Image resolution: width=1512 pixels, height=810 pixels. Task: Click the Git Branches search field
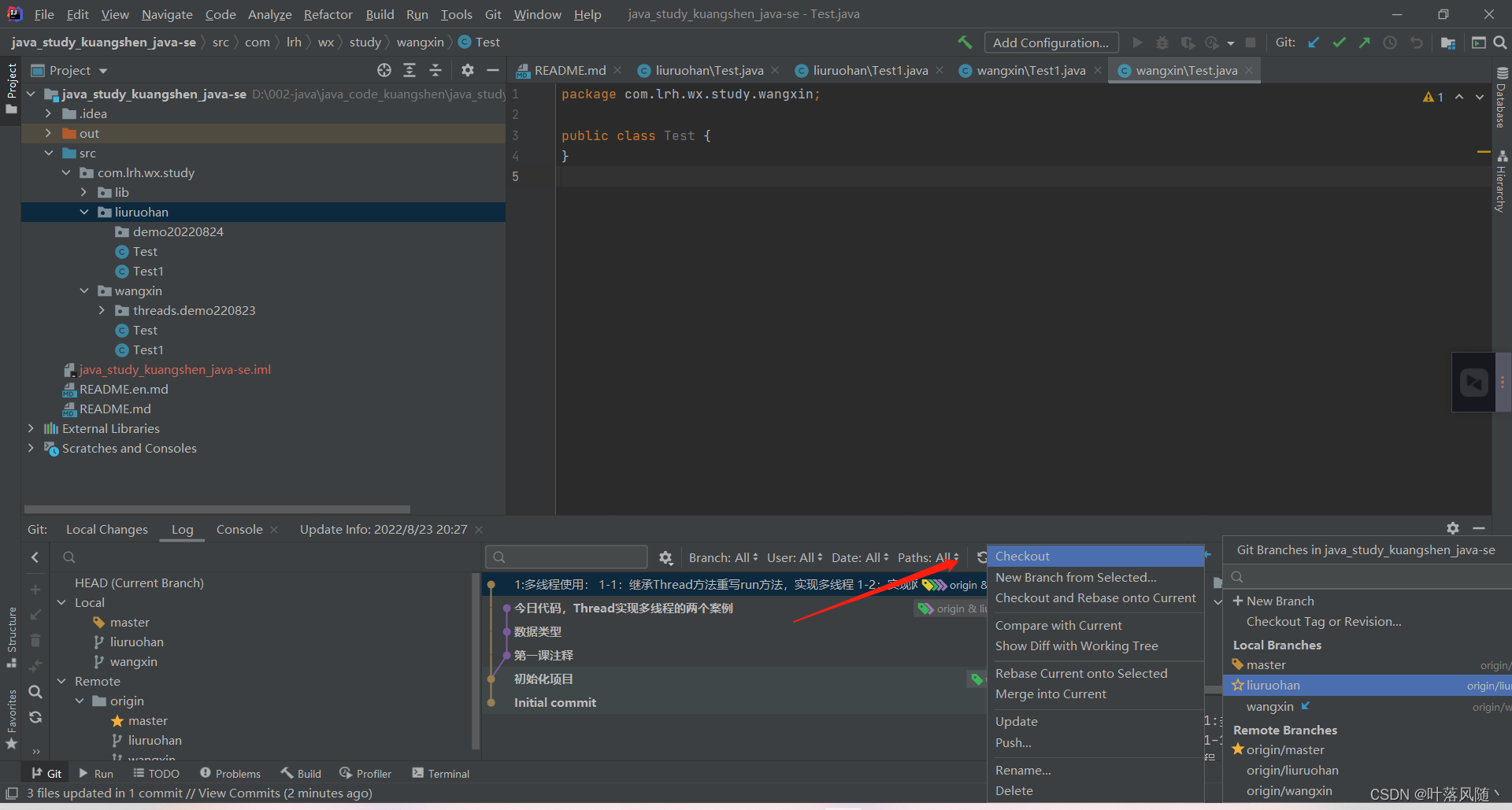(1369, 577)
